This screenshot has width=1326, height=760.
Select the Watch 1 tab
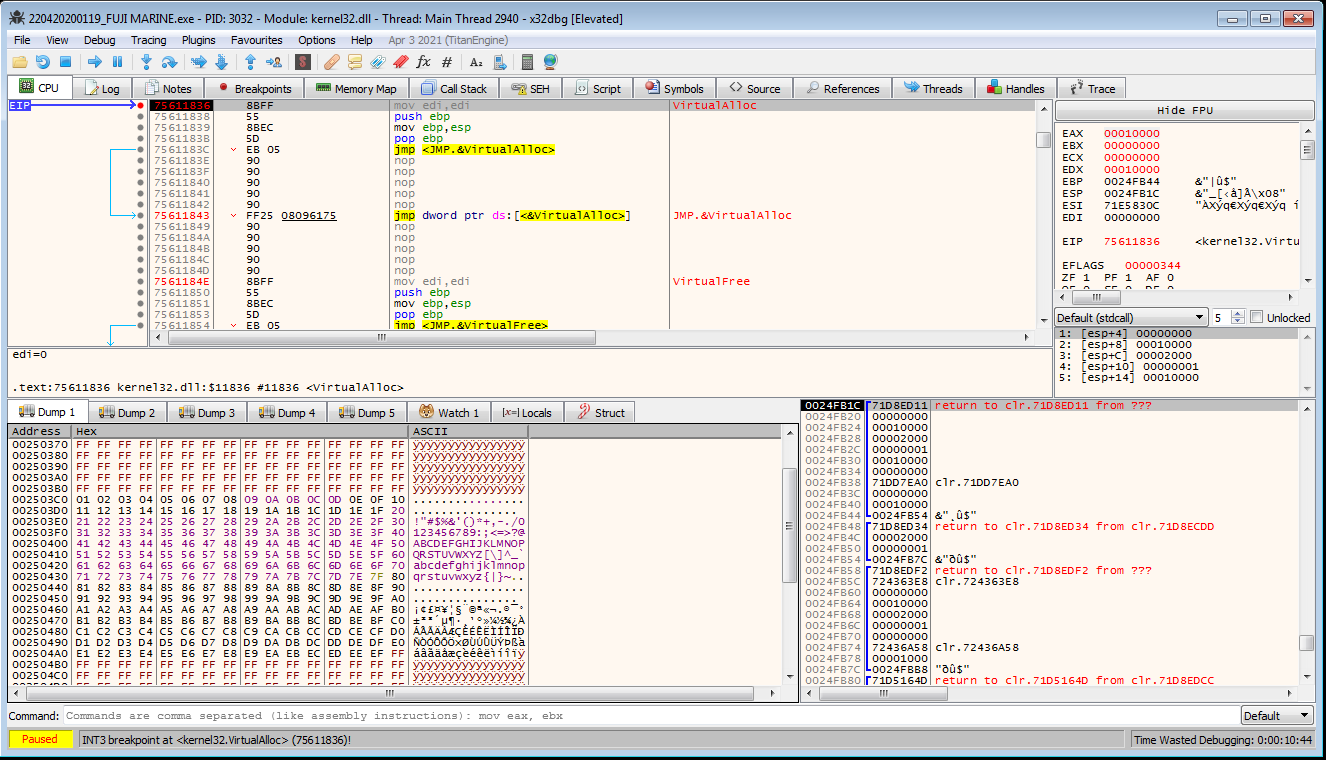coord(450,412)
